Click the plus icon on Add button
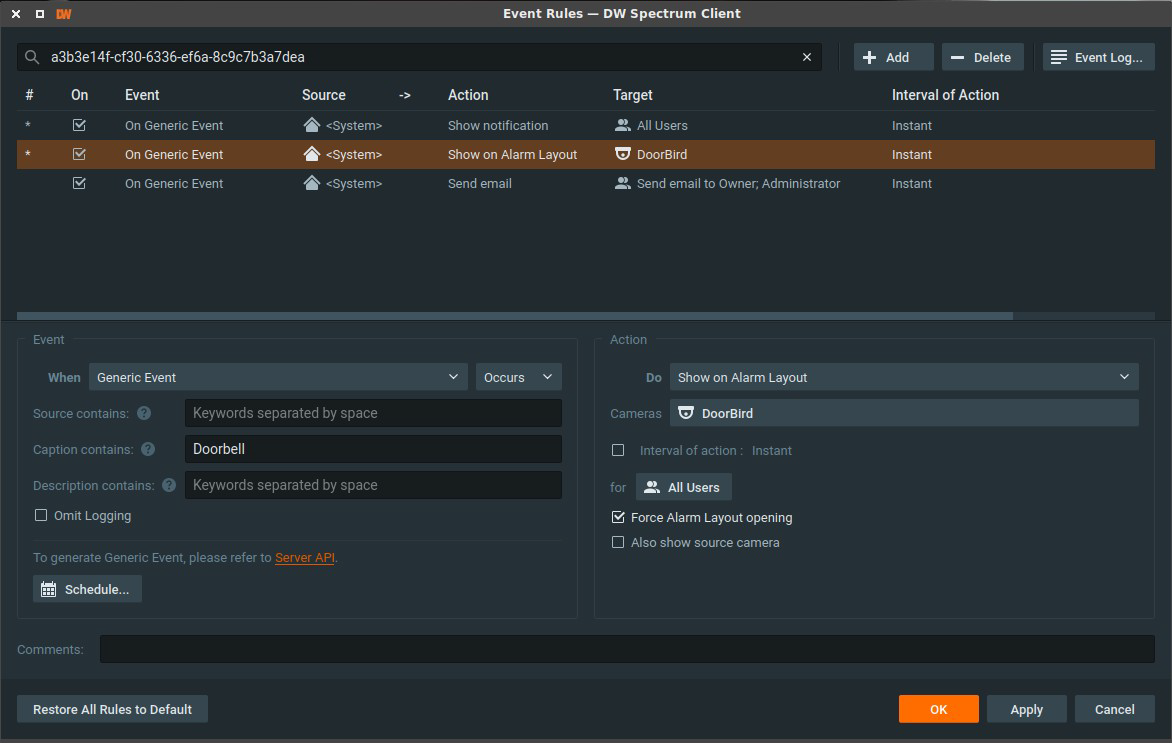Image resolution: width=1172 pixels, height=743 pixels. coord(869,58)
